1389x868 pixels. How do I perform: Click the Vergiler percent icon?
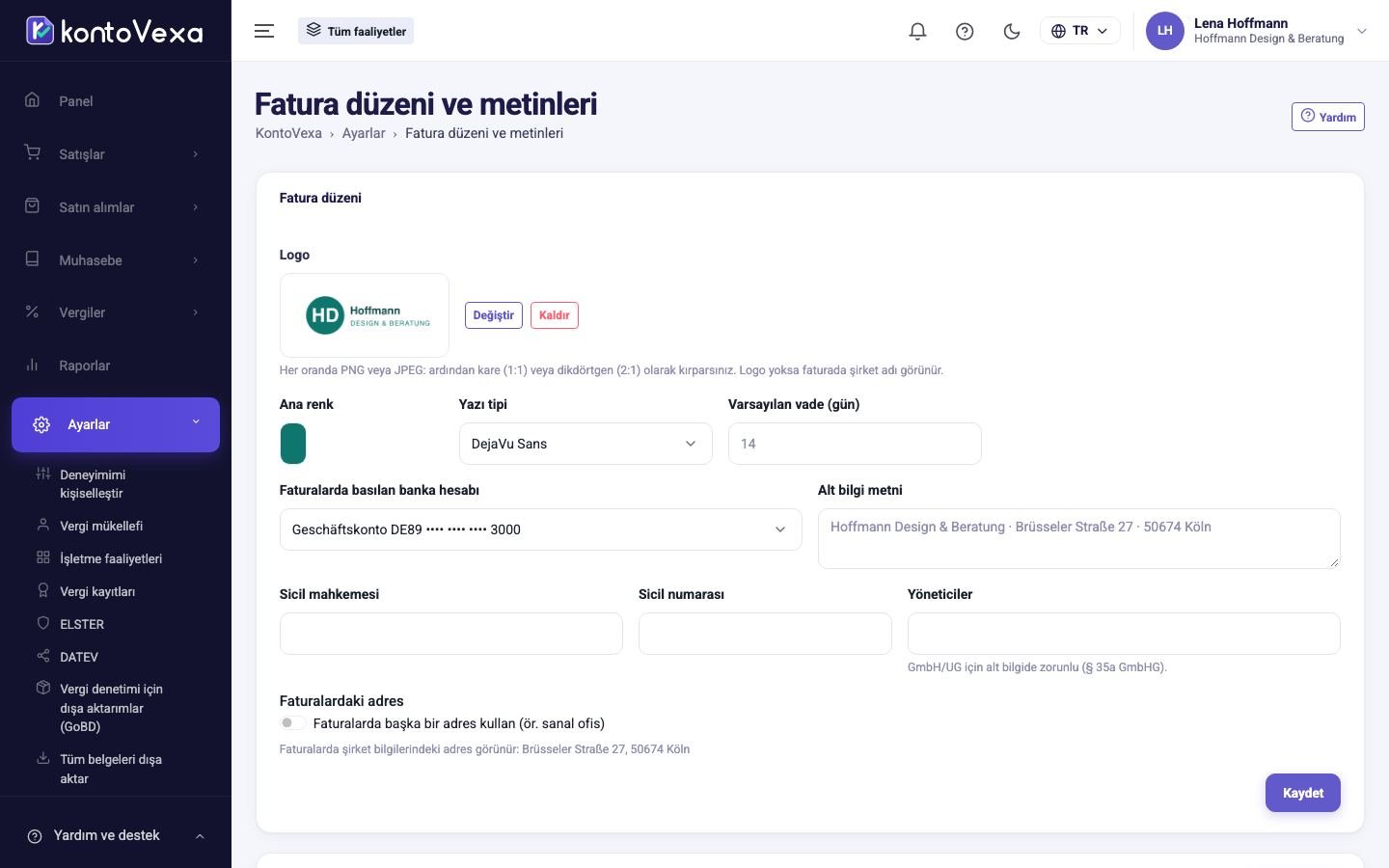click(32, 312)
